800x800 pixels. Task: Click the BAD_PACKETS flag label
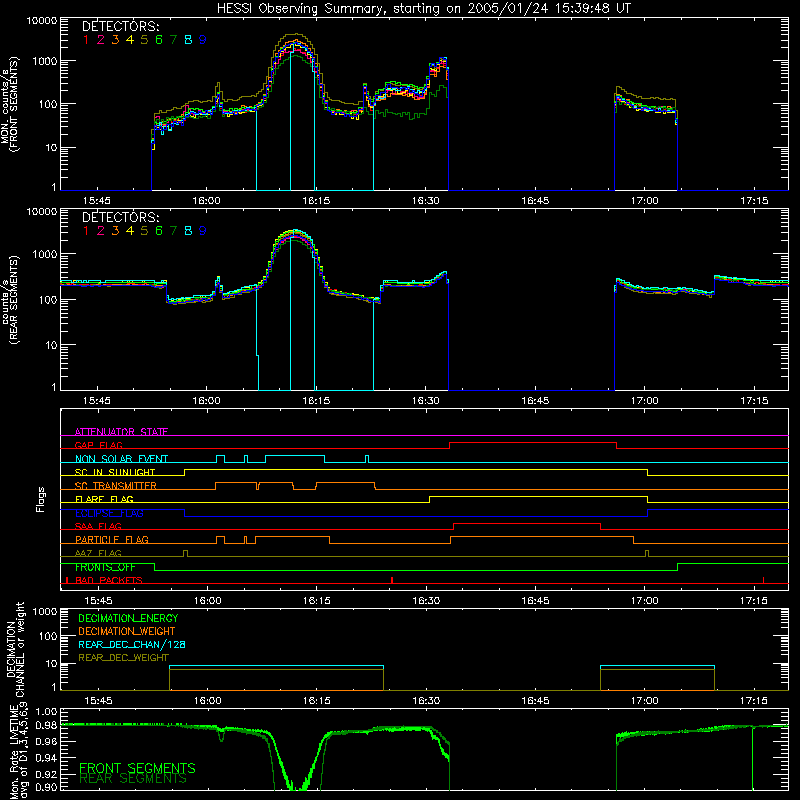pyautogui.click(x=109, y=580)
